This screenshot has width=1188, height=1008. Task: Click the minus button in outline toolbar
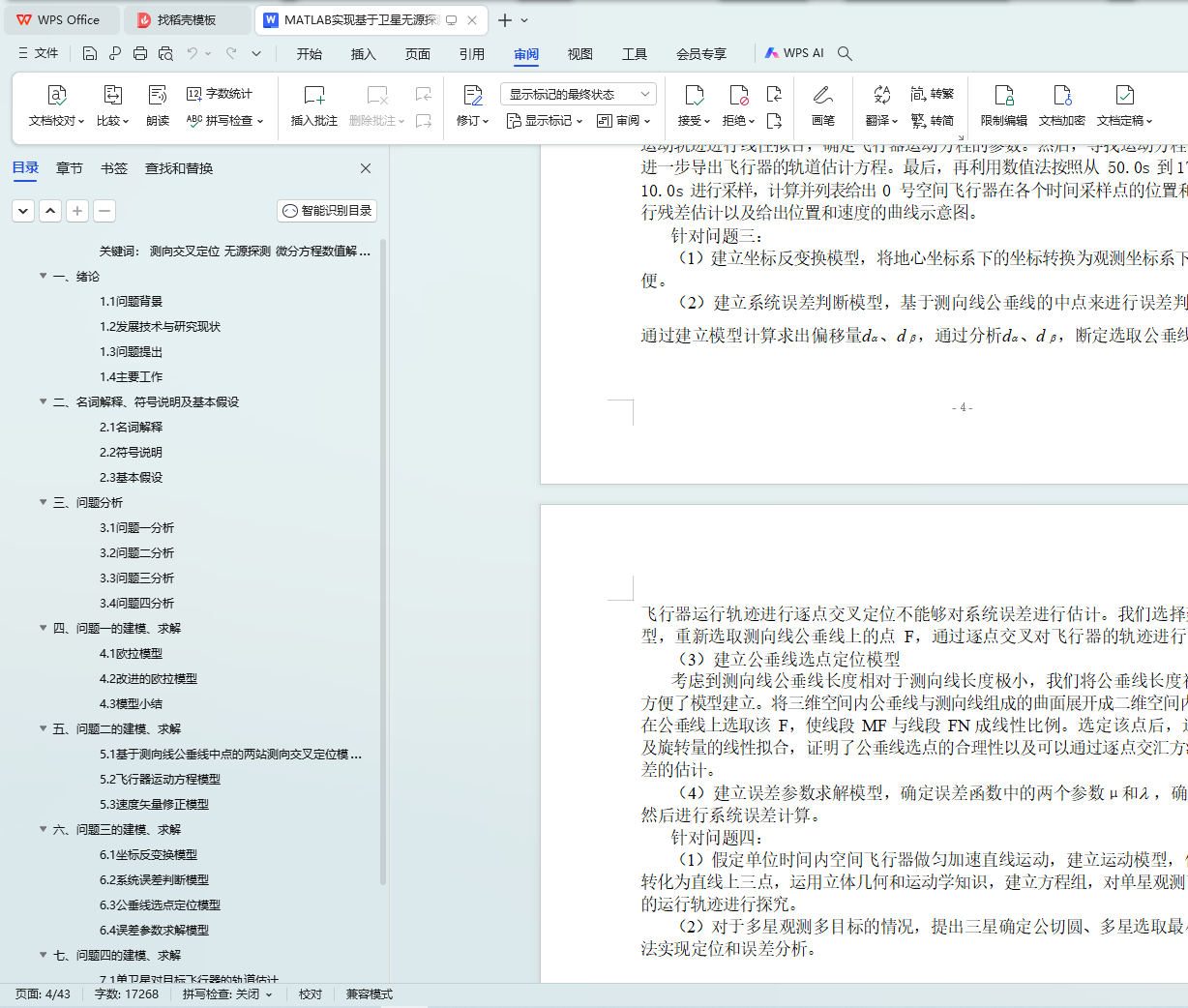pos(104,210)
